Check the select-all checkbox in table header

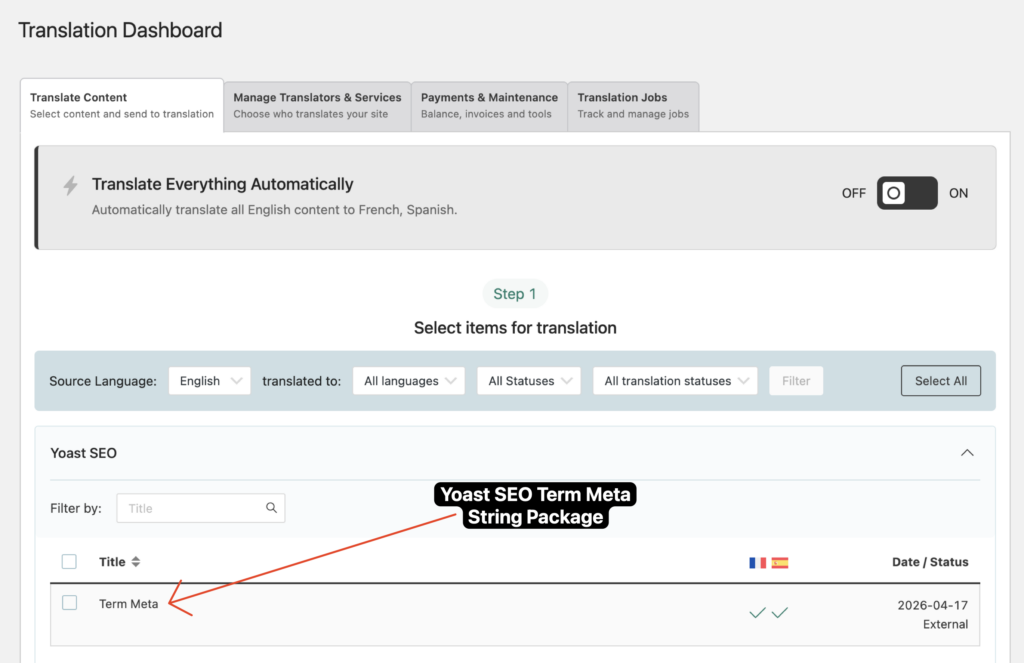pos(69,561)
